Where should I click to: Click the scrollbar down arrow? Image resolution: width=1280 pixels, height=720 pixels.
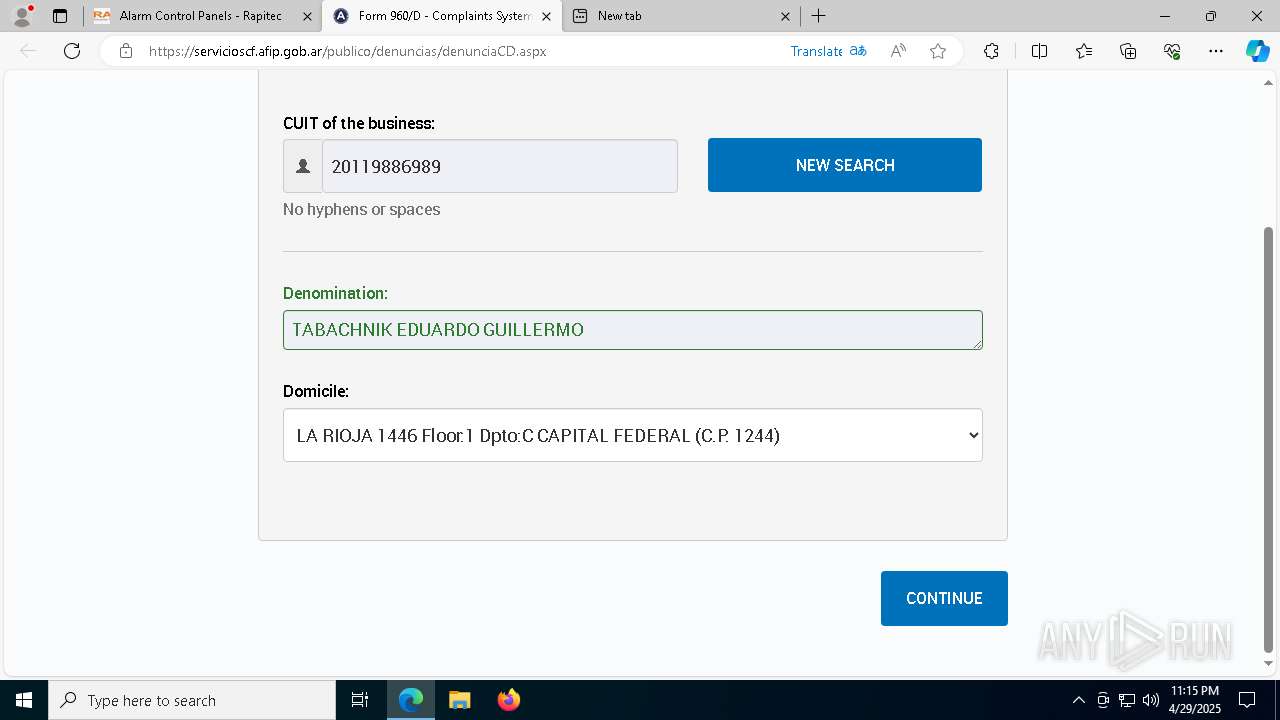point(1269,663)
